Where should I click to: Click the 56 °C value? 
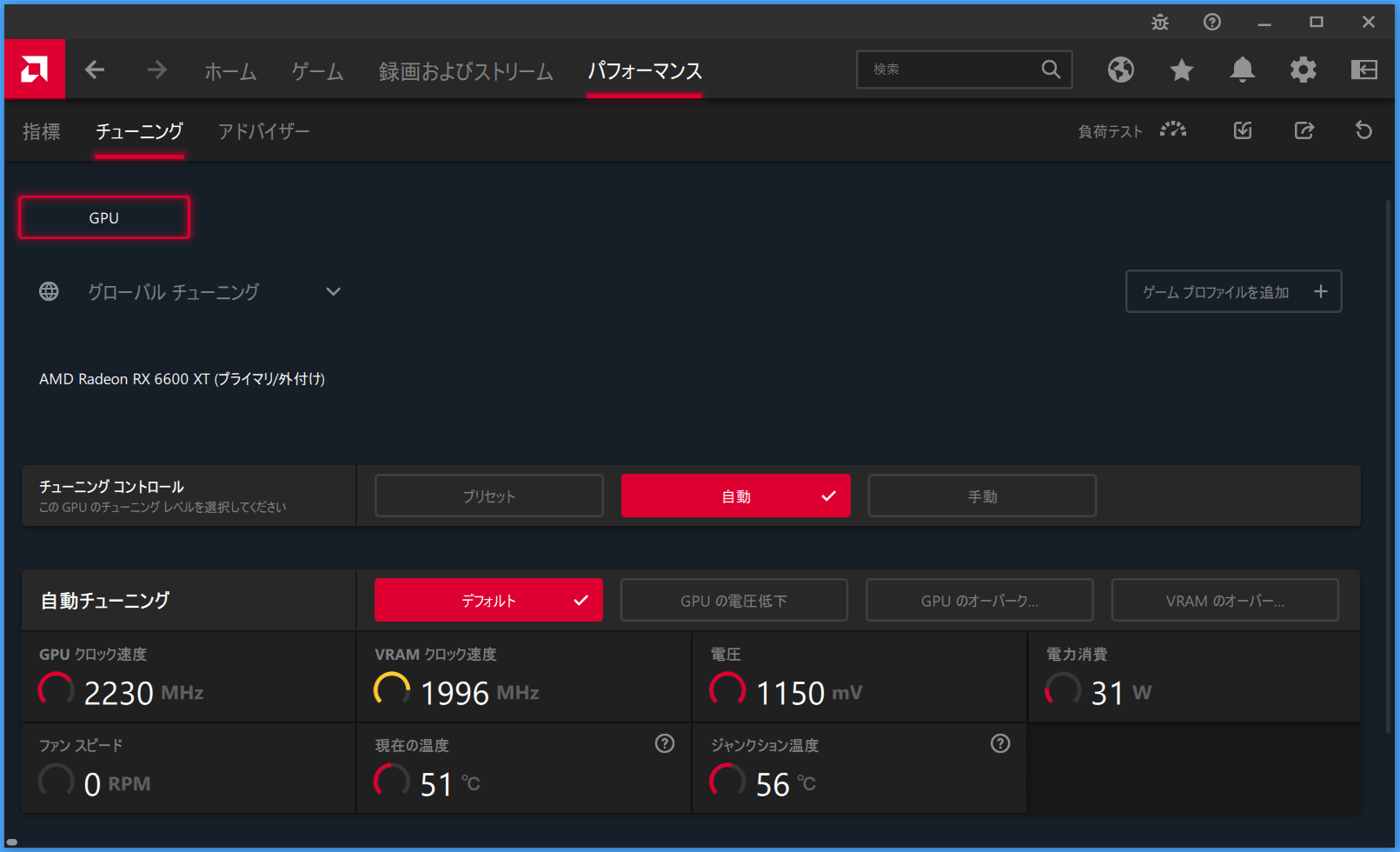[786, 784]
